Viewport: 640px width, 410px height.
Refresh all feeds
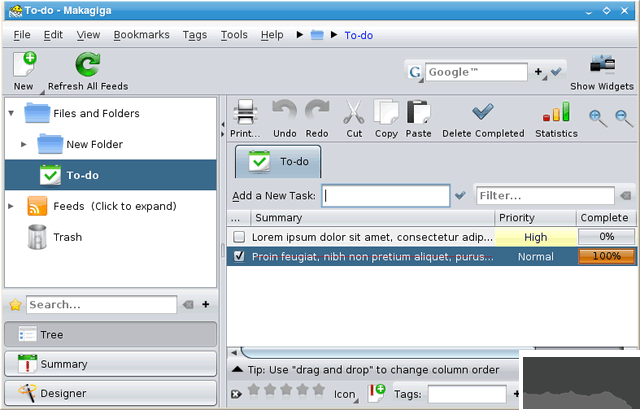pos(88,64)
